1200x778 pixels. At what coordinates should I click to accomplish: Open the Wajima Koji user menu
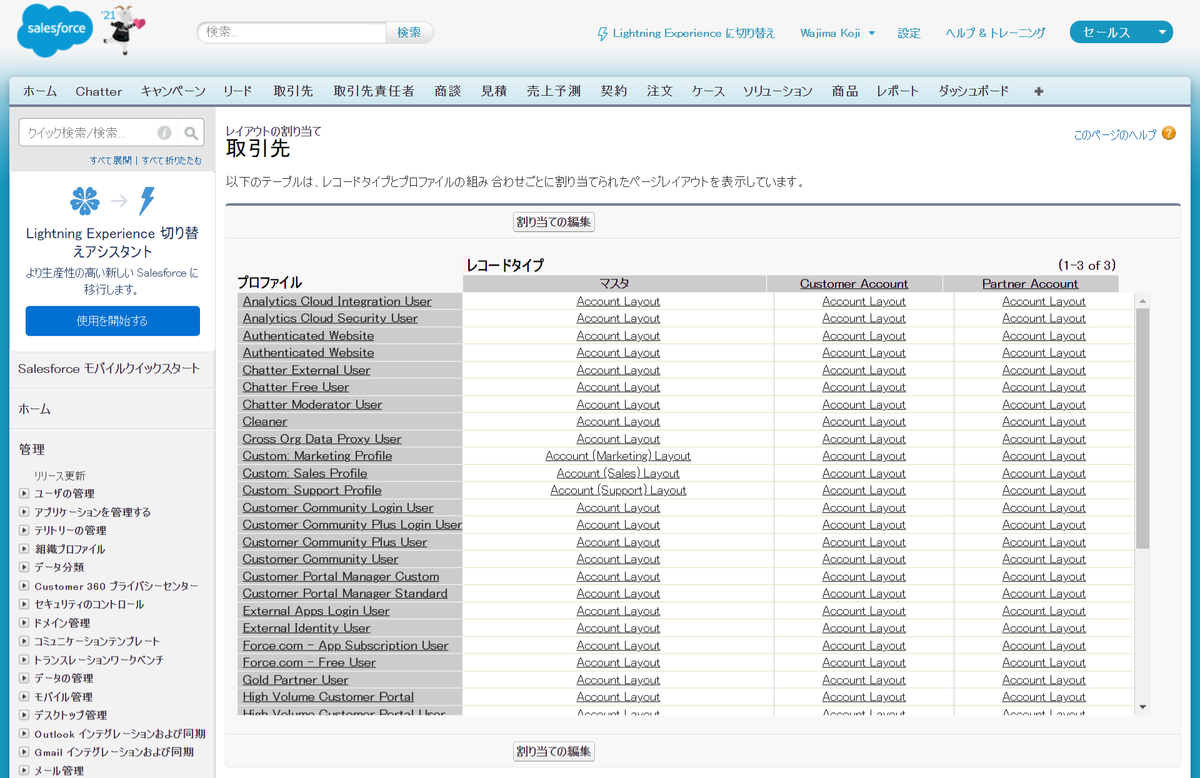(x=837, y=33)
